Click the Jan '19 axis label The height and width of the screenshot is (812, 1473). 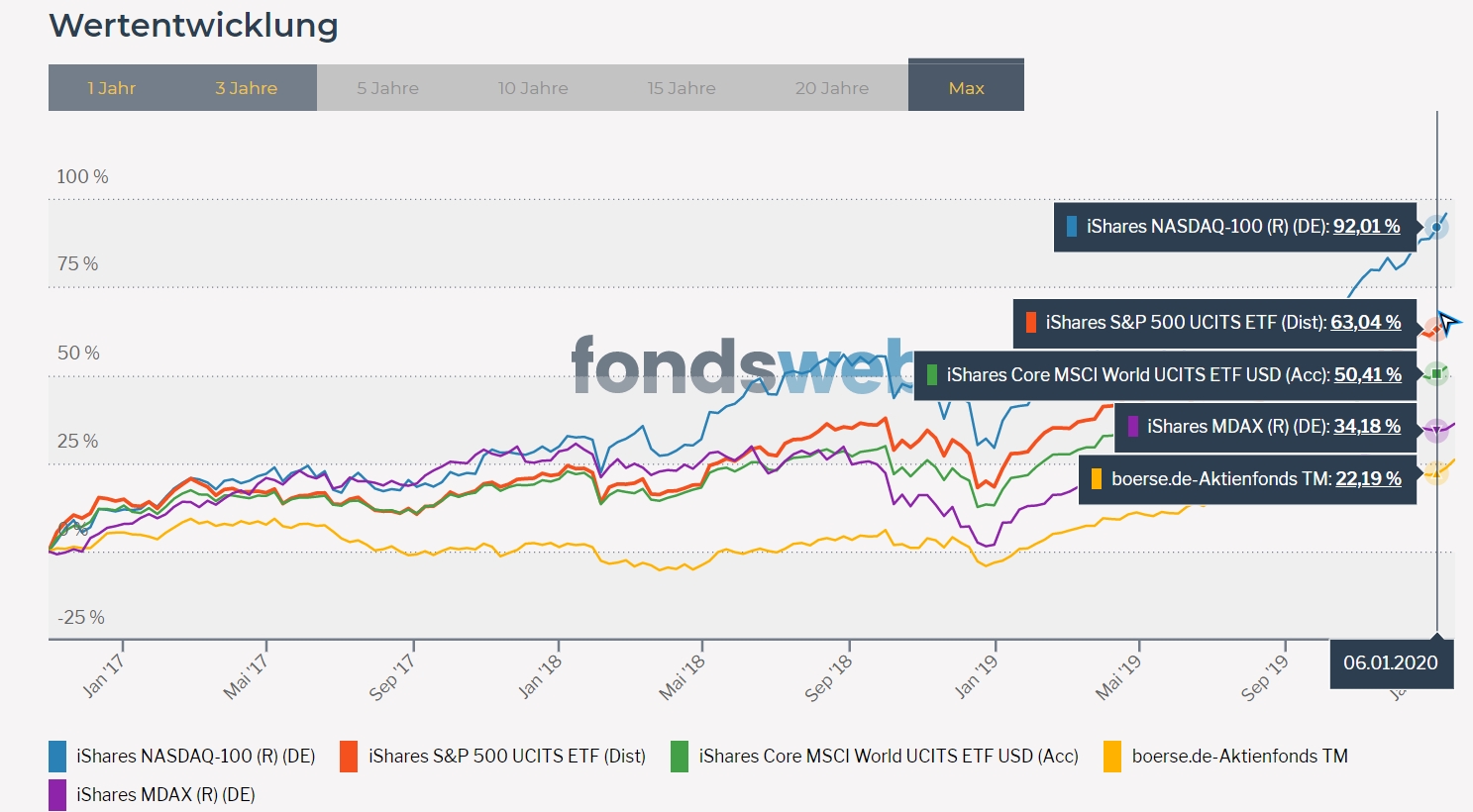pyautogui.click(x=976, y=676)
